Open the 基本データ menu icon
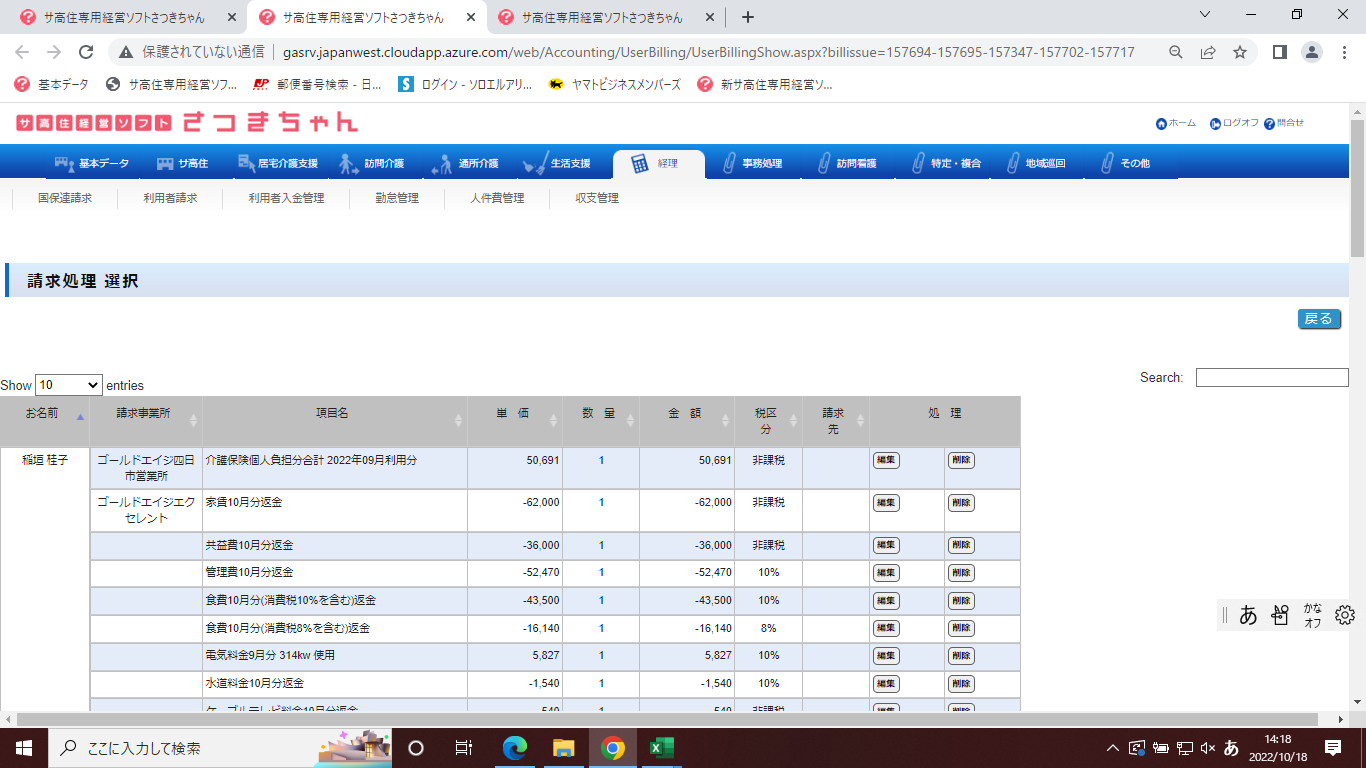 [x=65, y=163]
